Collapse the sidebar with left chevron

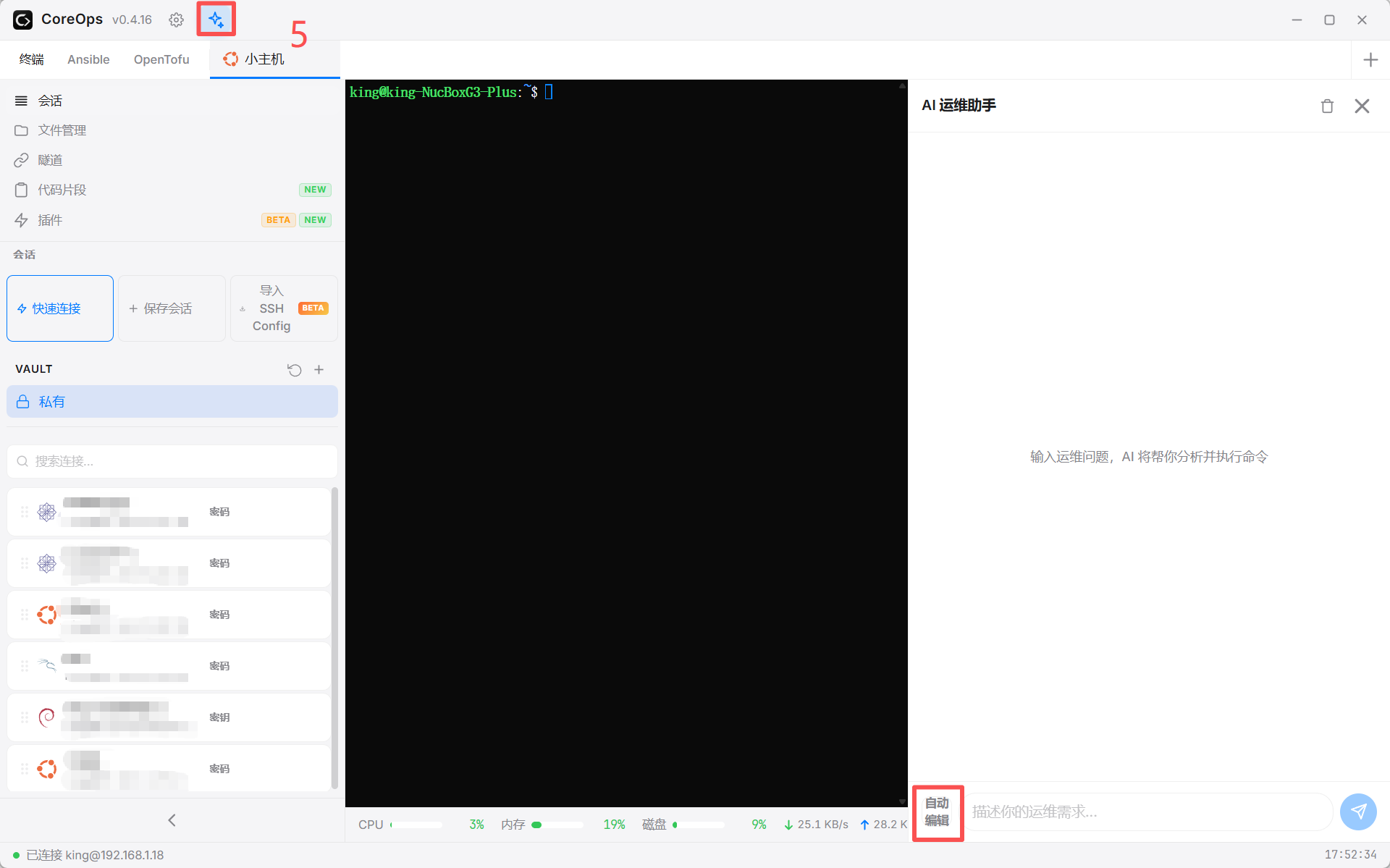(x=172, y=820)
